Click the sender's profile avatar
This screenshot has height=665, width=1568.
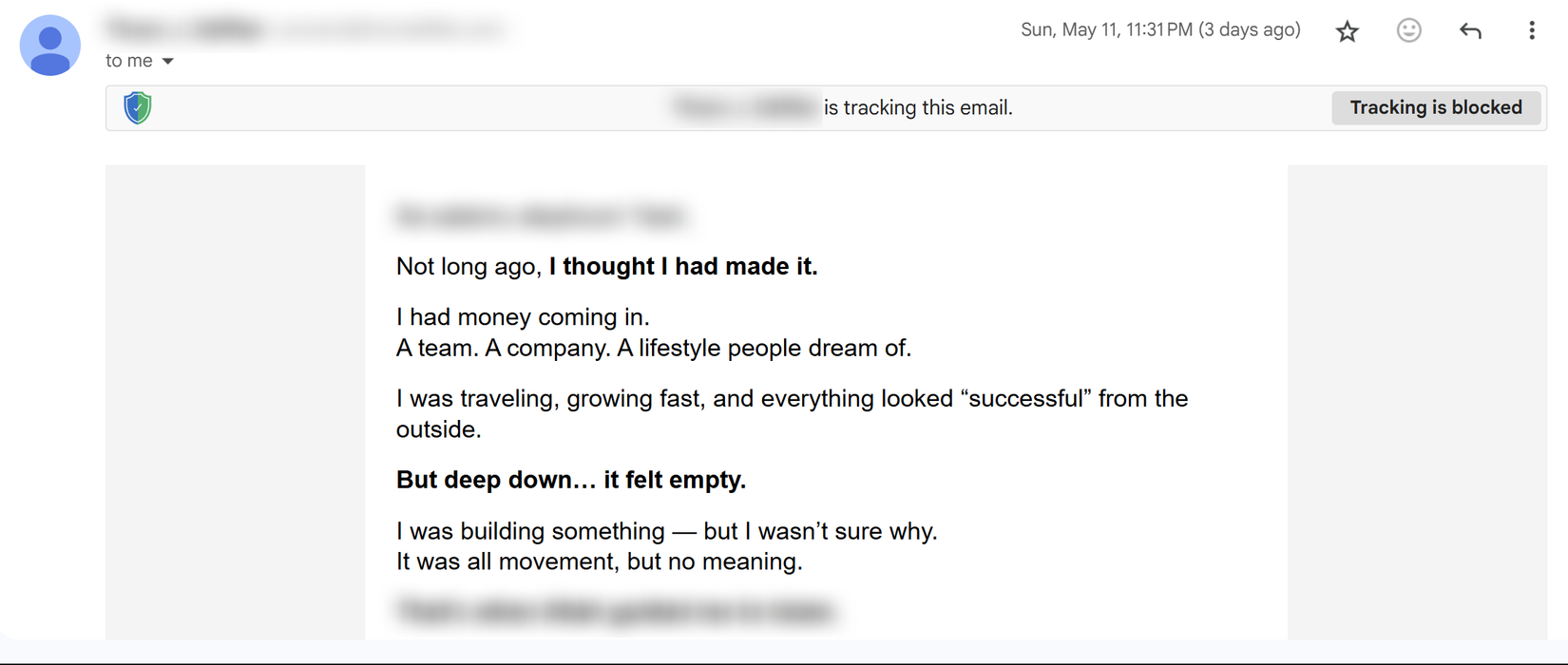click(x=50, y=46)
